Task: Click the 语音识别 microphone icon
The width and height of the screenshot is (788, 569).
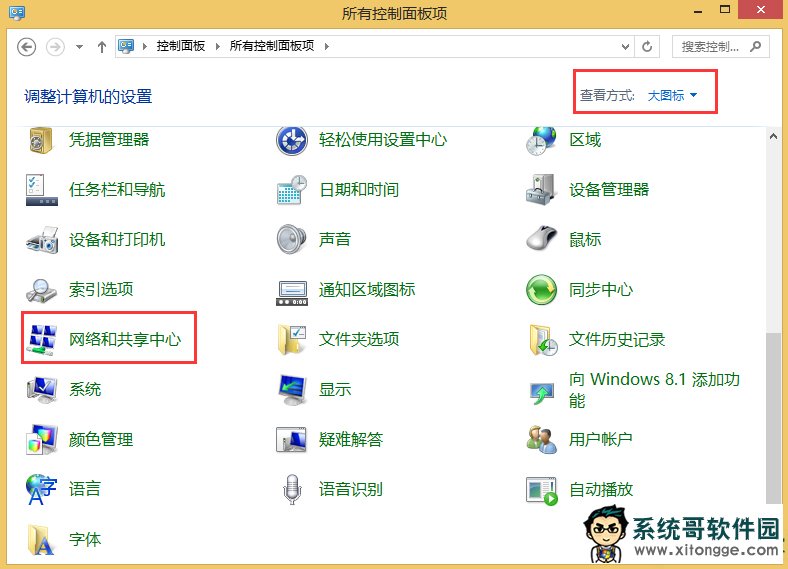Action: [x=291, y=490]
